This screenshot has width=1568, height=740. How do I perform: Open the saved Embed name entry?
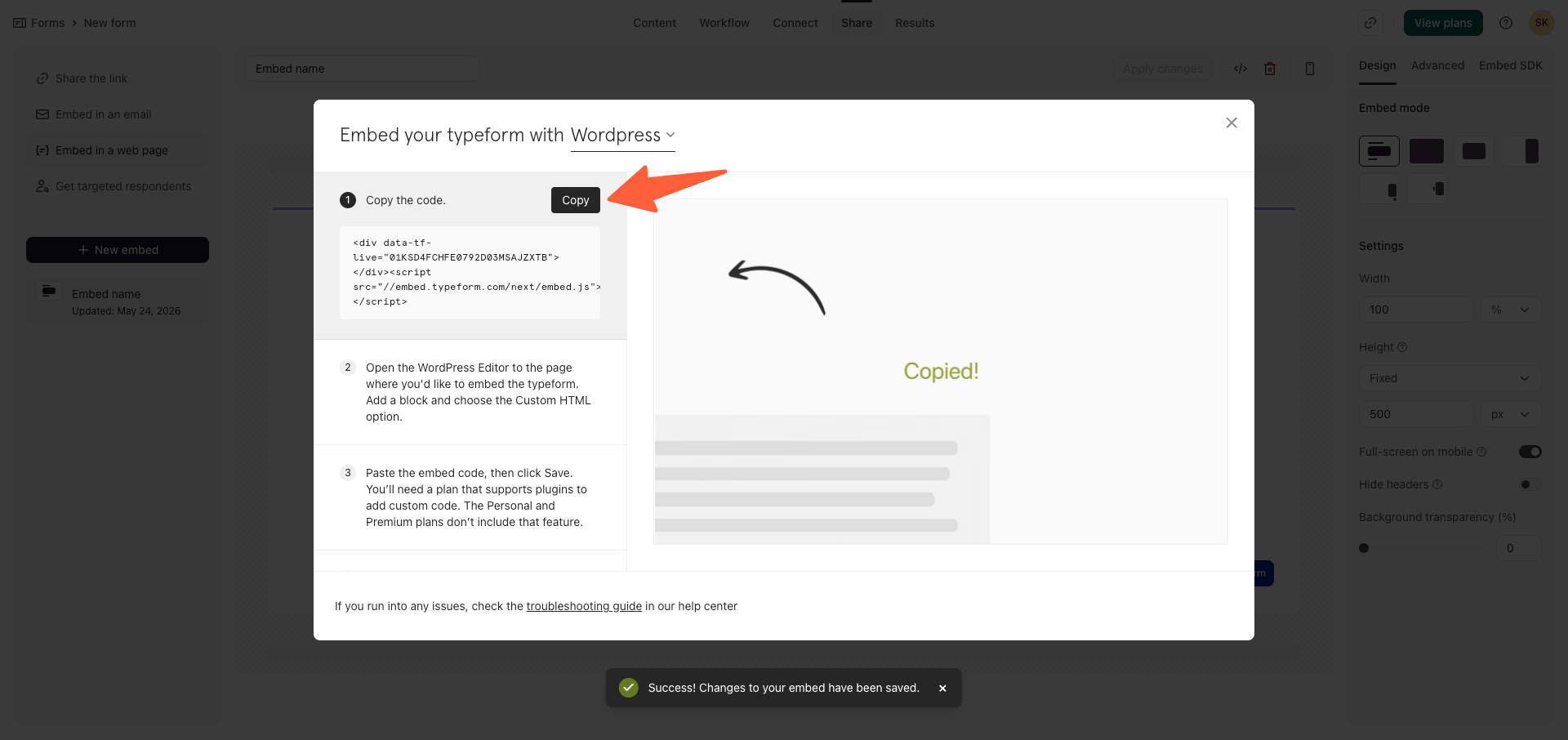coord(118,301)
